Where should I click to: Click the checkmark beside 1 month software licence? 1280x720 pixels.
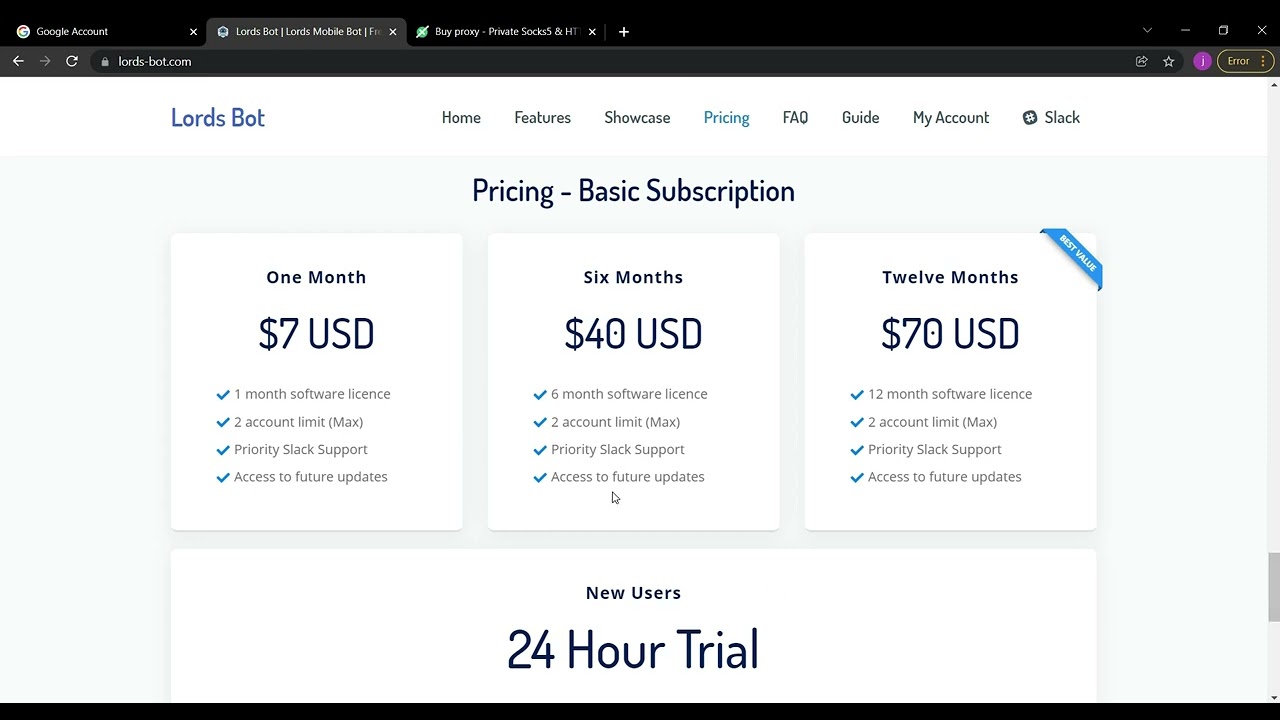click(x=223, y=395)
